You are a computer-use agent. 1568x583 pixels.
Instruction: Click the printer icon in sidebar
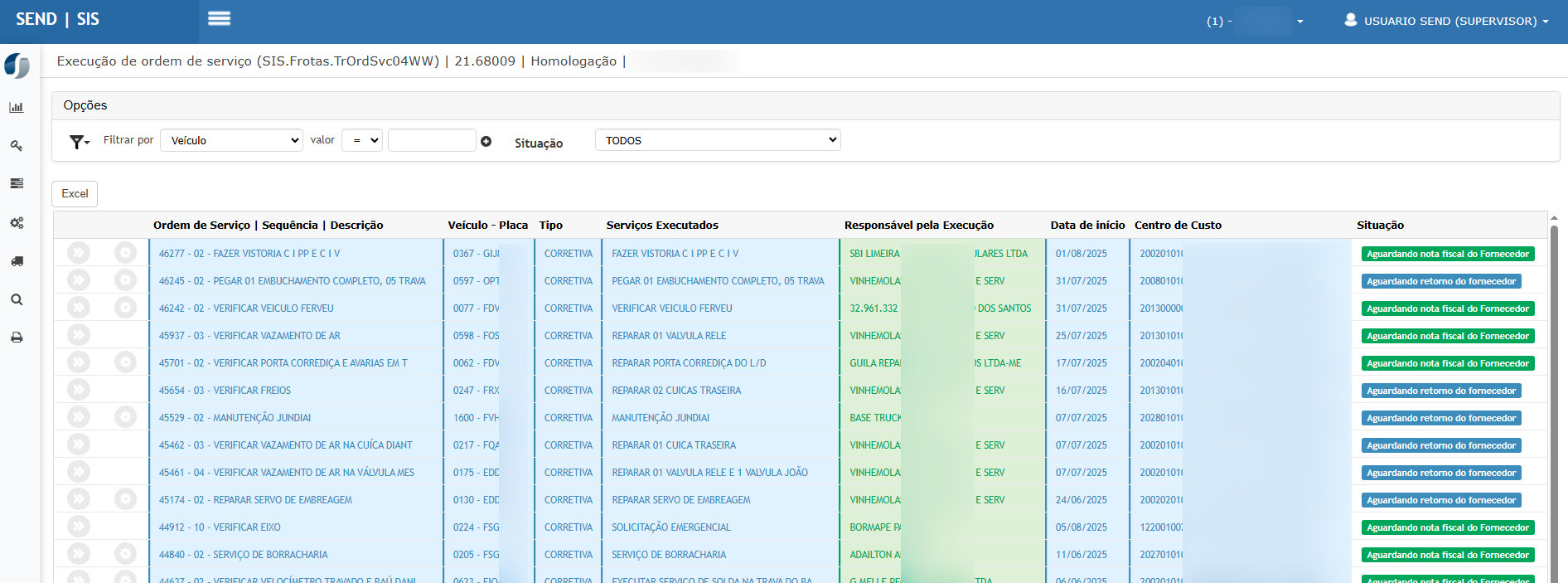(17, 338)
